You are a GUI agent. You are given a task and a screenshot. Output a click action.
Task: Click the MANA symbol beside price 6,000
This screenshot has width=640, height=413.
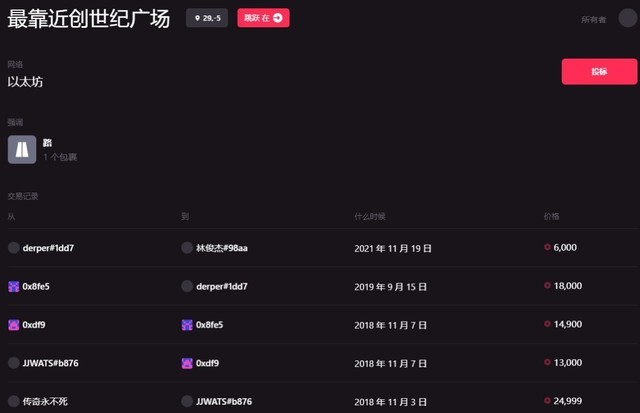click(547, 247)
